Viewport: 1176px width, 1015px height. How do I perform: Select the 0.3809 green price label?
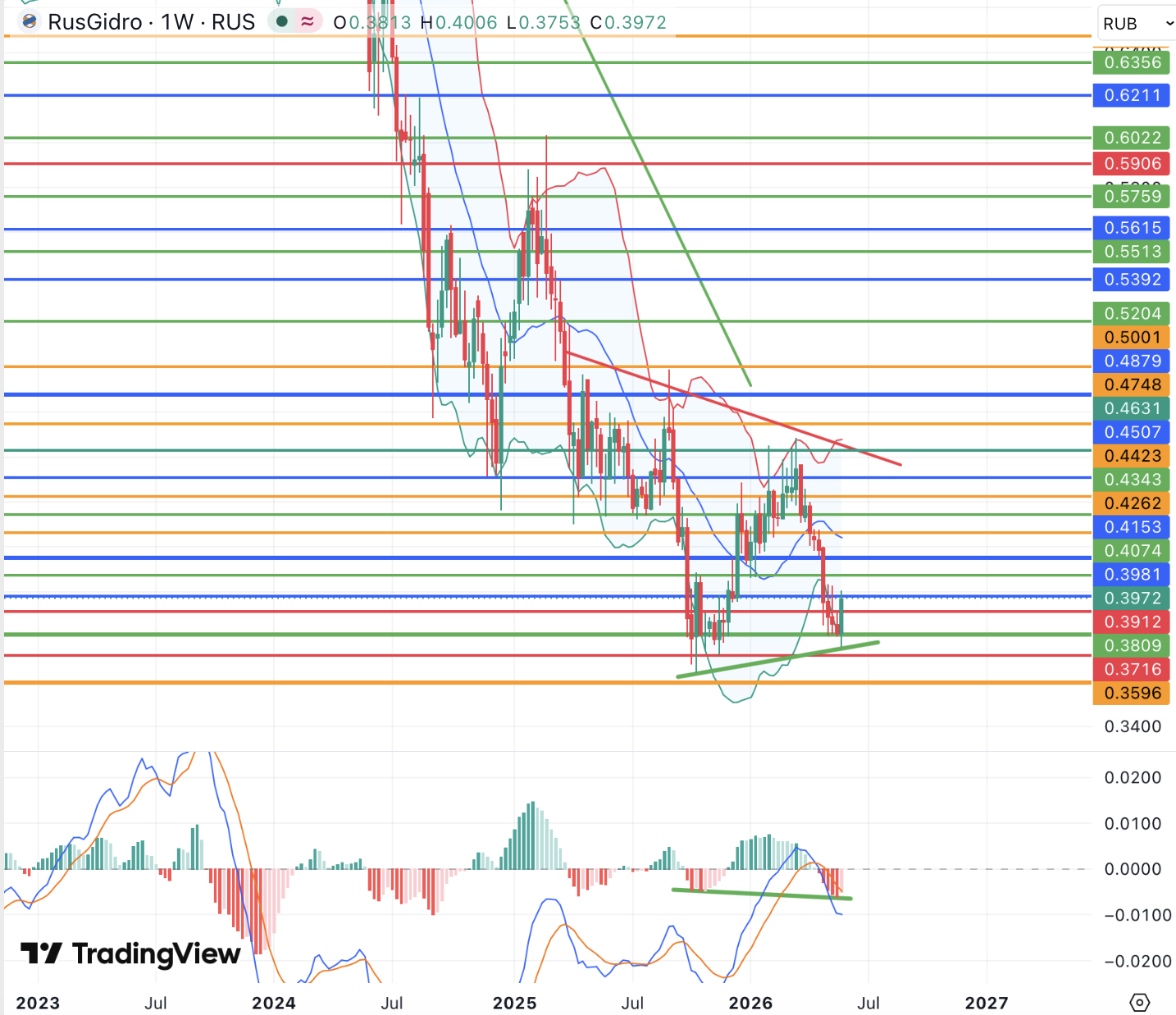click(1133, 646)
